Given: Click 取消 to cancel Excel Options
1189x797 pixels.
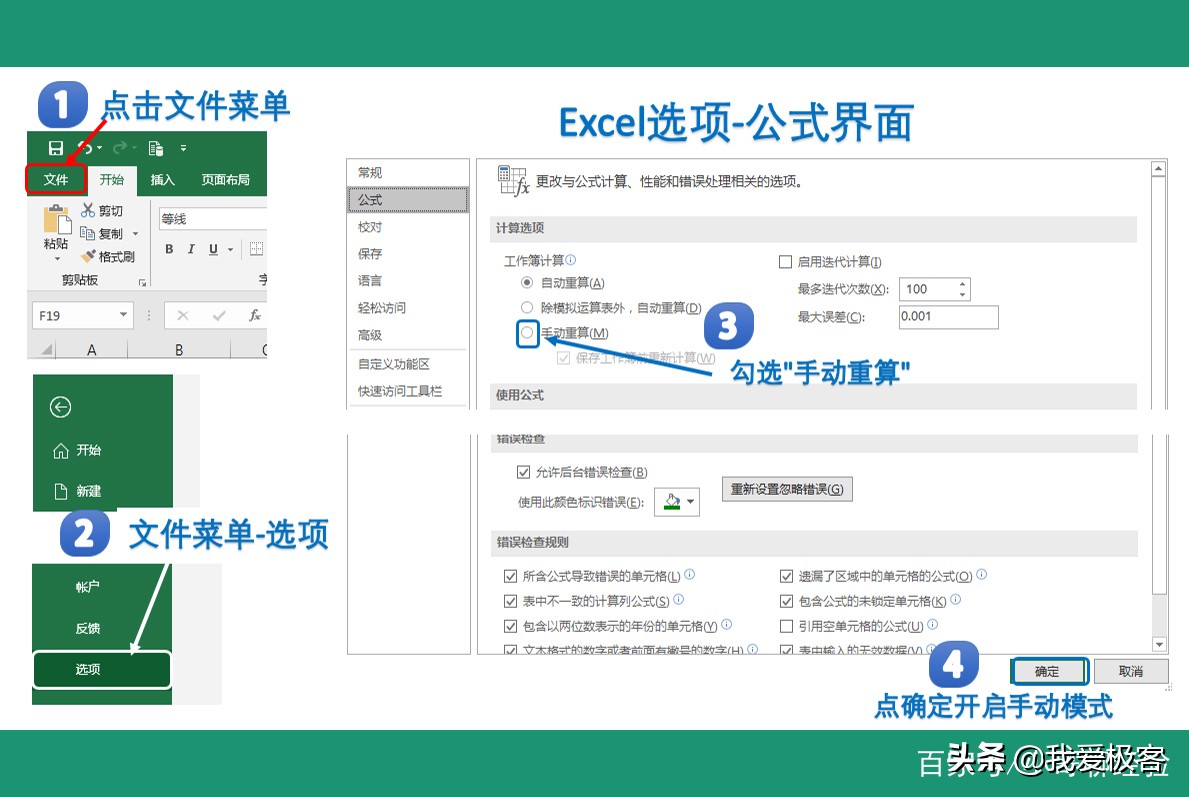Looking at the screenshot, I should click(x=1131, y=672).
